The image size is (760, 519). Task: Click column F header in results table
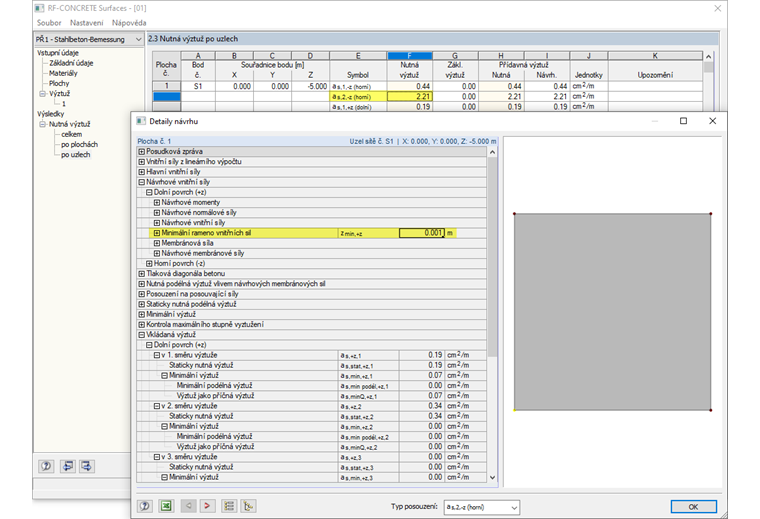click(x=410, y=56)
